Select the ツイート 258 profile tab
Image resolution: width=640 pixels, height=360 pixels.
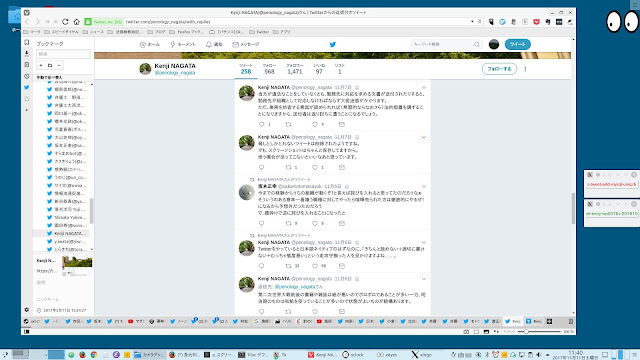coord(246,69)
